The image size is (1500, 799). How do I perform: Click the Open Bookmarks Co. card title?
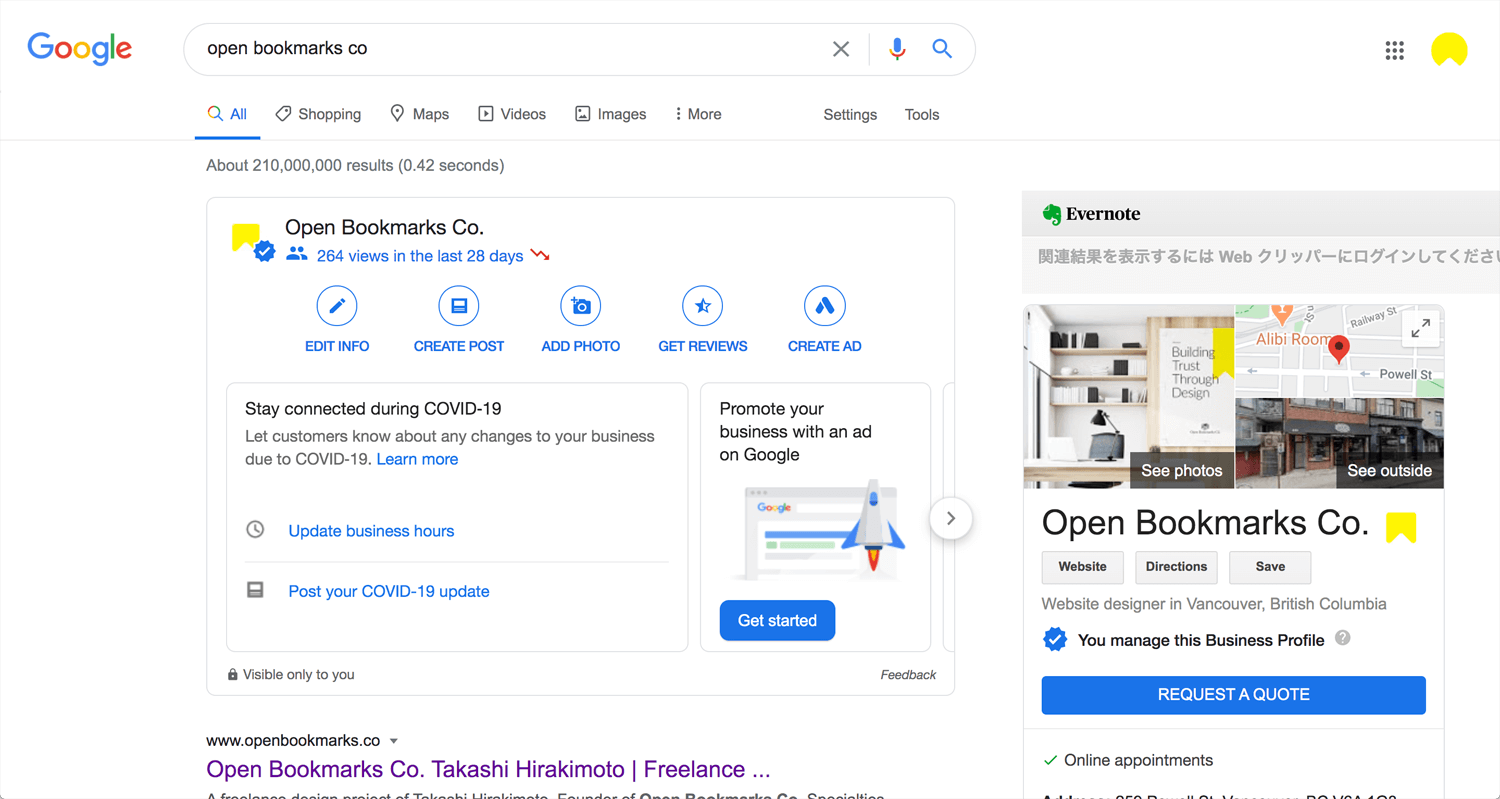click(384, 227)
